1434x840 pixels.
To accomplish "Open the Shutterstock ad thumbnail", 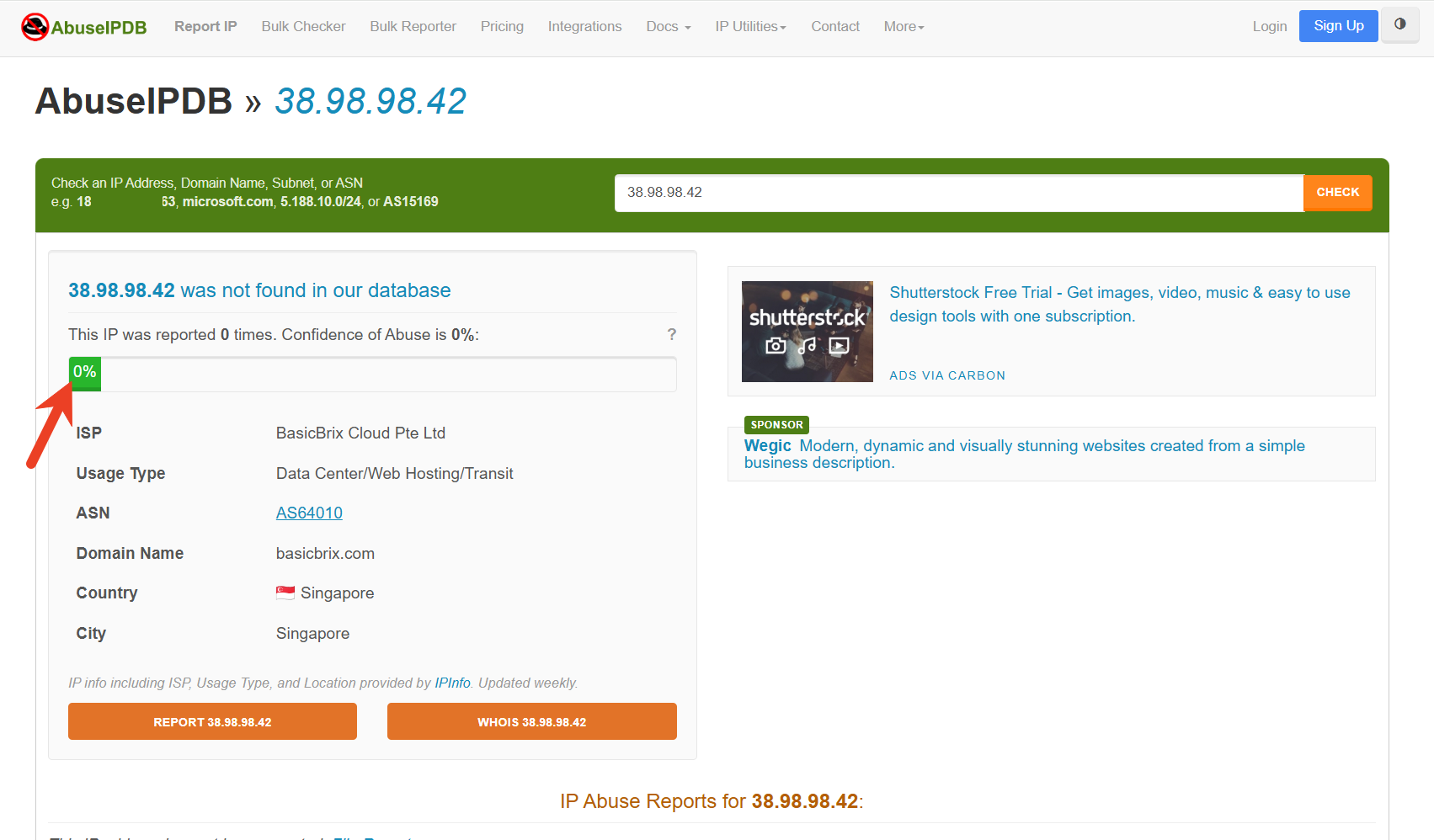I will coord(808,332).
